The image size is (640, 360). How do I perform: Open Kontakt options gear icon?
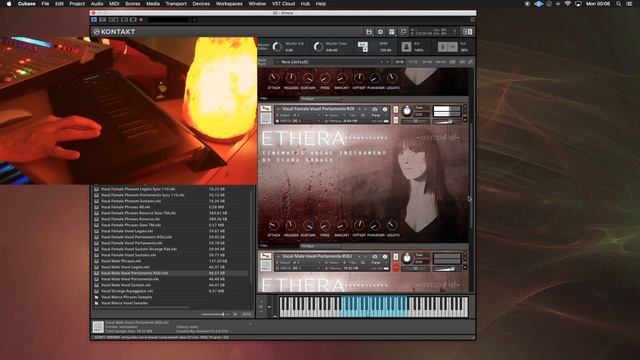pos(380,32)
